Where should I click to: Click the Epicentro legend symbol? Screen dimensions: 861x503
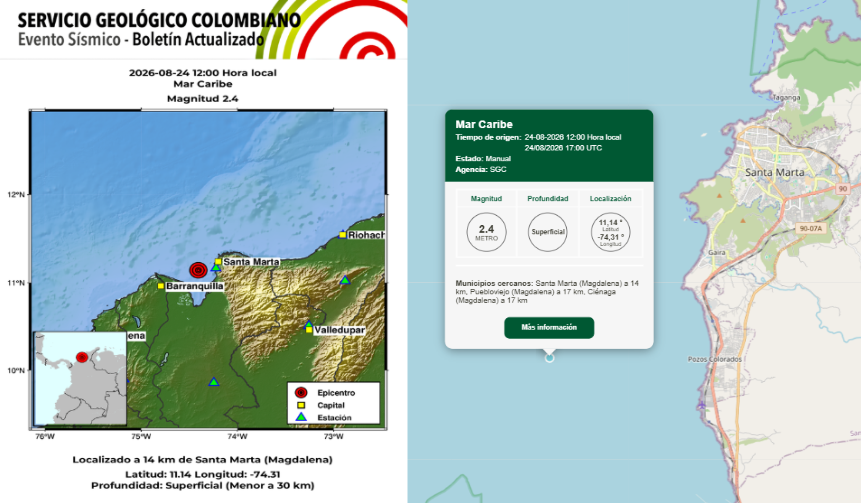[x=301, y=392]
